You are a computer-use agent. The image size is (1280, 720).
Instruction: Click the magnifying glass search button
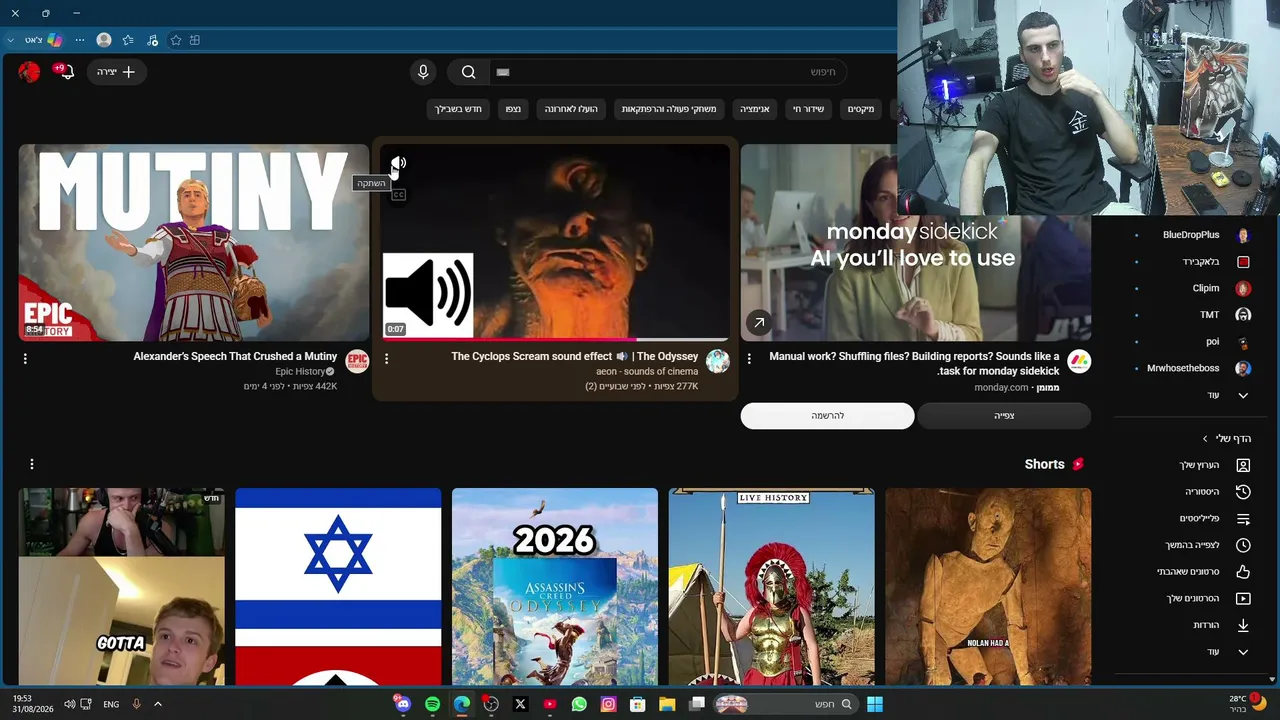(468, 72)
